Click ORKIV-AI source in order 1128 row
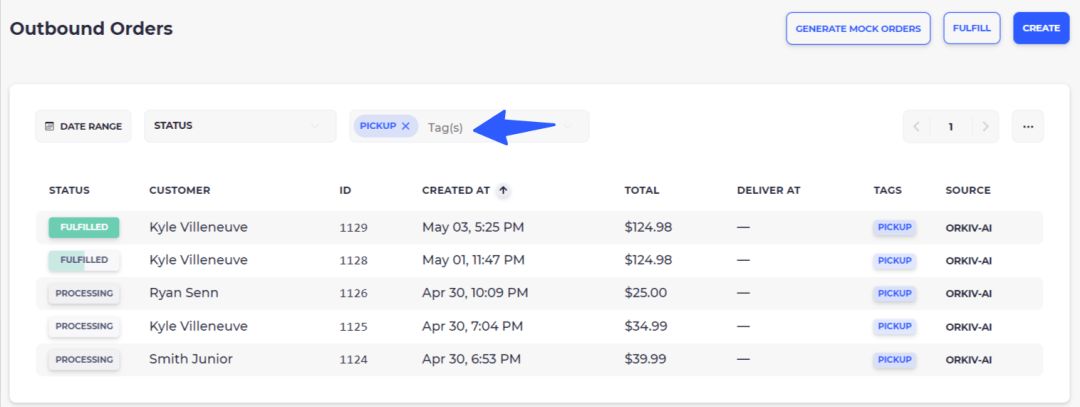 click(x=968, y=261)
